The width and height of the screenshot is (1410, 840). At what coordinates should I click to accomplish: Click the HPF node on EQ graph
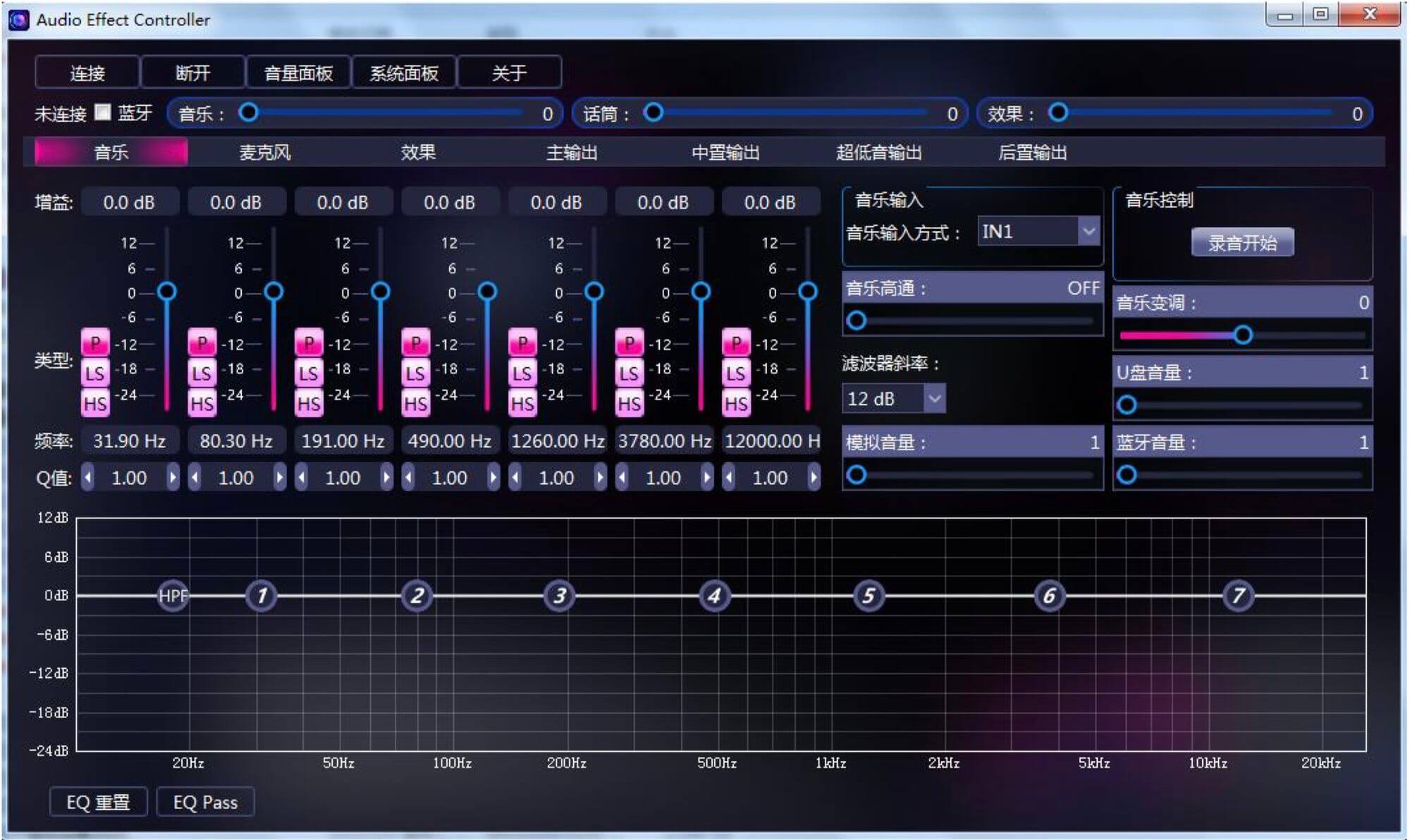(x=173, y=596)
